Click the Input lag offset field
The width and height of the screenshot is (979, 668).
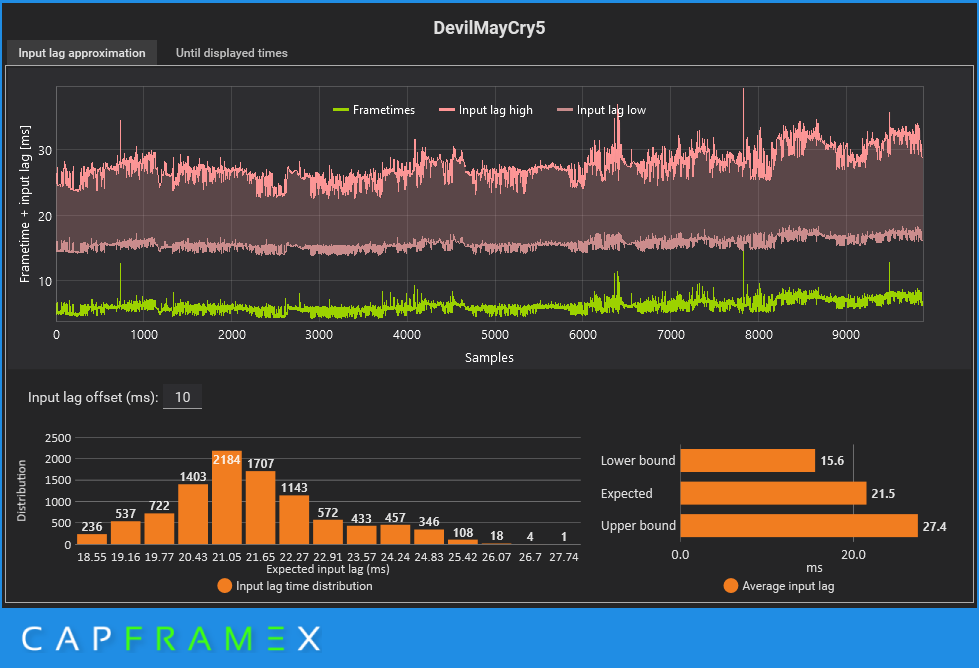pyautogui.click(x=182, y=397)
